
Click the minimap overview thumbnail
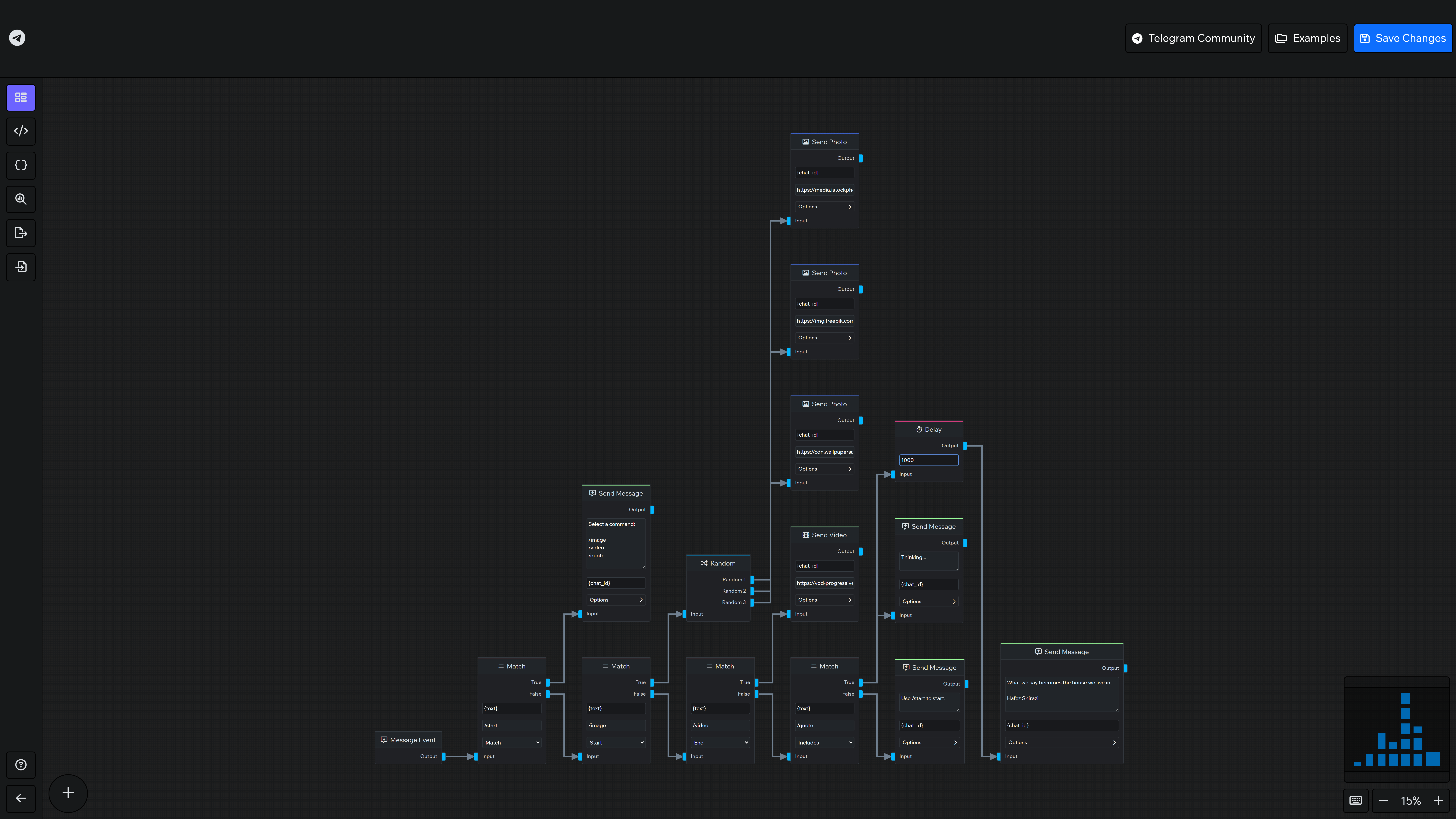1397,729
